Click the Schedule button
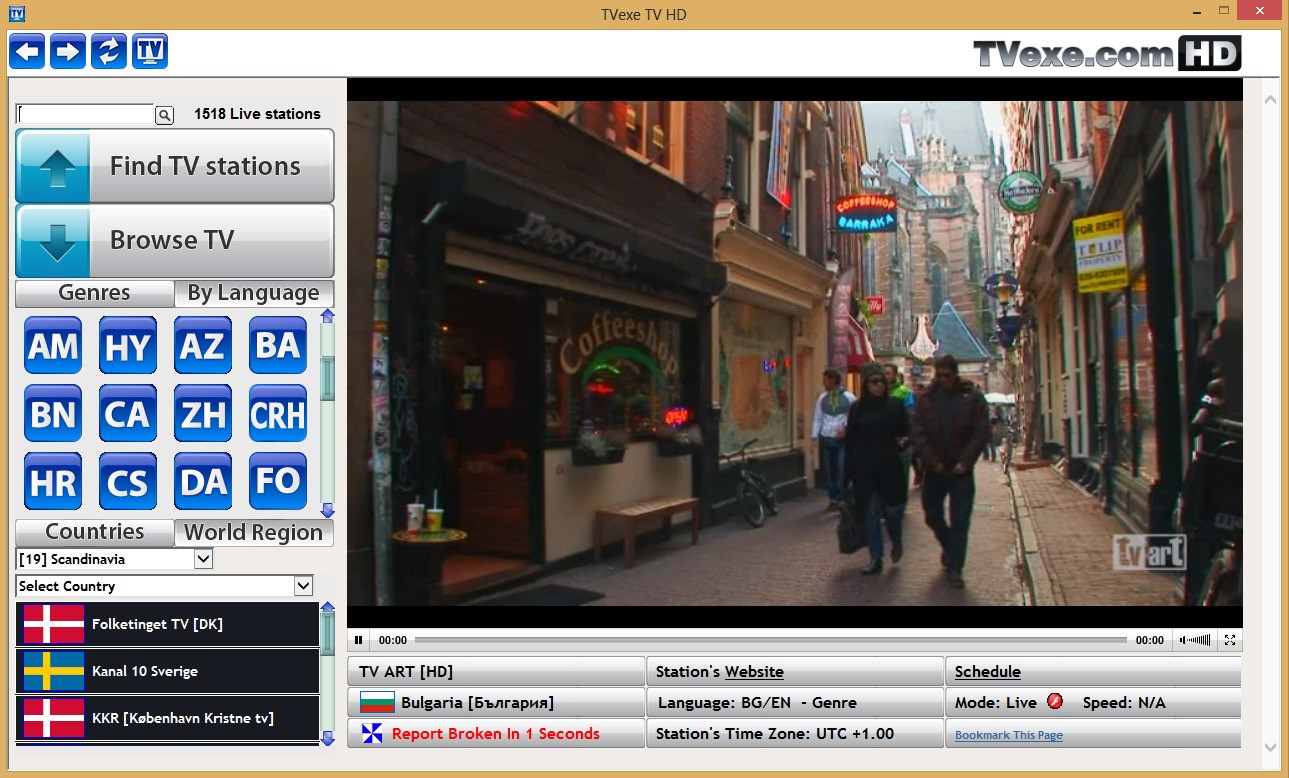The width and height of the screenshot is (1289, 778). 987,672
